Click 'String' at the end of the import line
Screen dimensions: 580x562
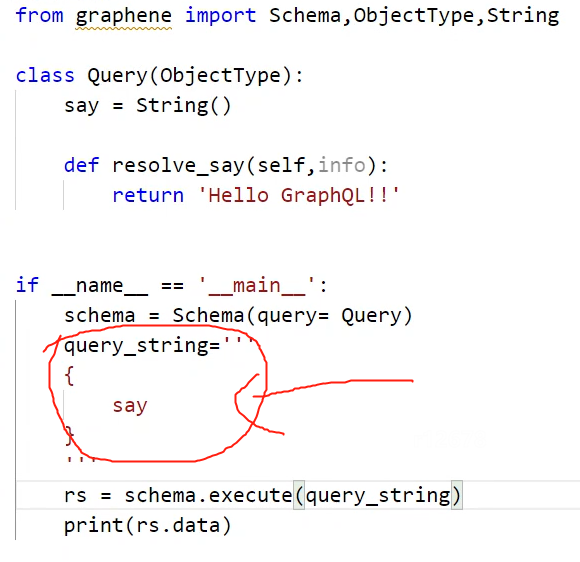[523, 16]
